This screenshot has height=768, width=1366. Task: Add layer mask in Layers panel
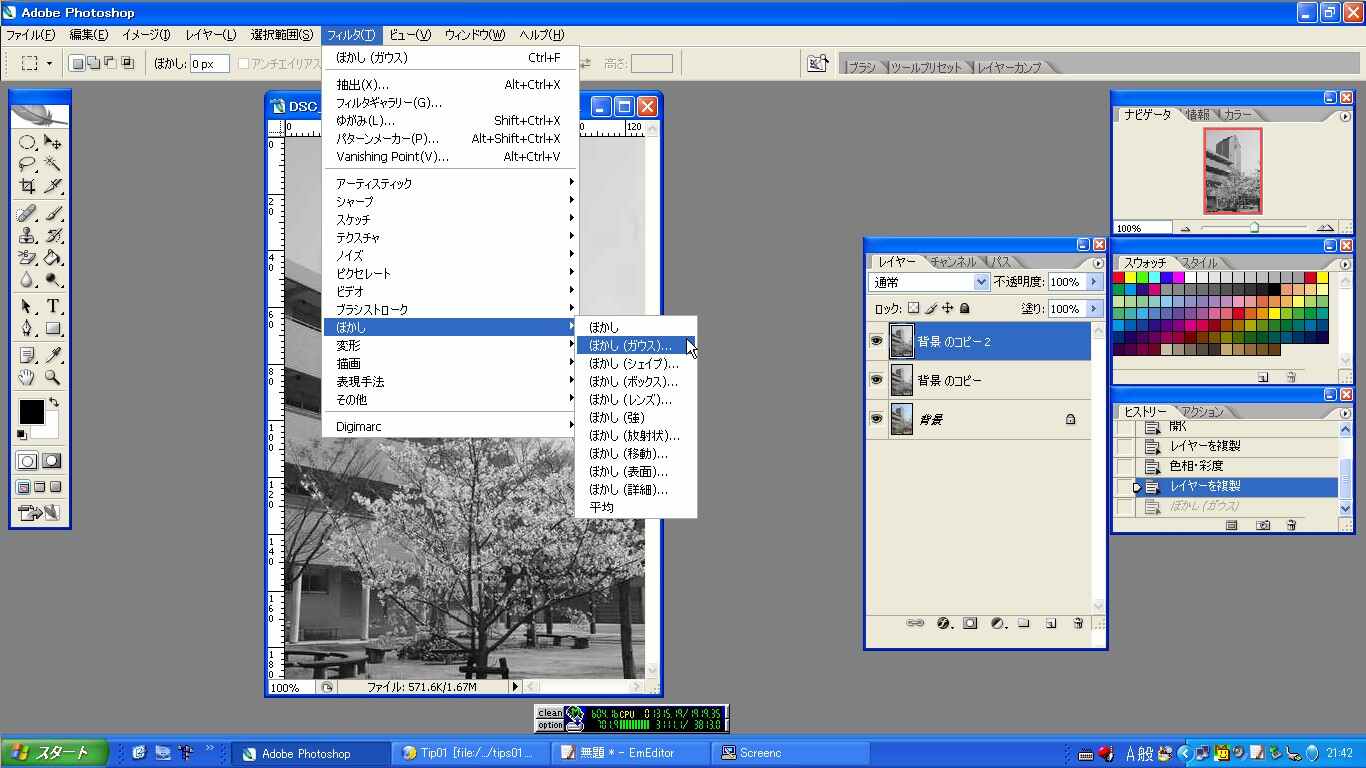coord(970,623)
